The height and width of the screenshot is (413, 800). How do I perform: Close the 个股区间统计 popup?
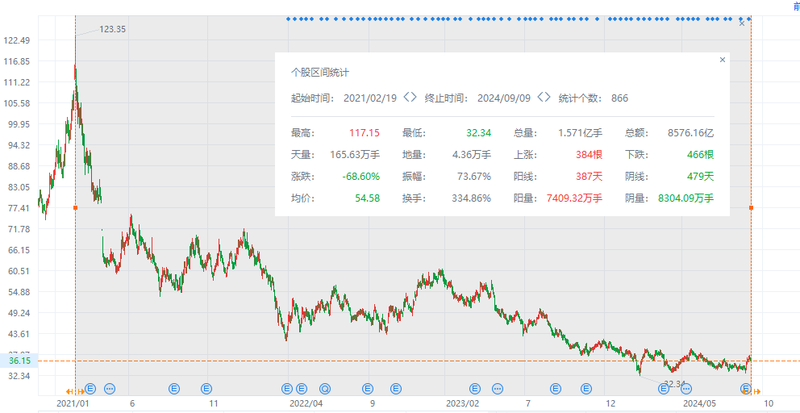(722, 60)
